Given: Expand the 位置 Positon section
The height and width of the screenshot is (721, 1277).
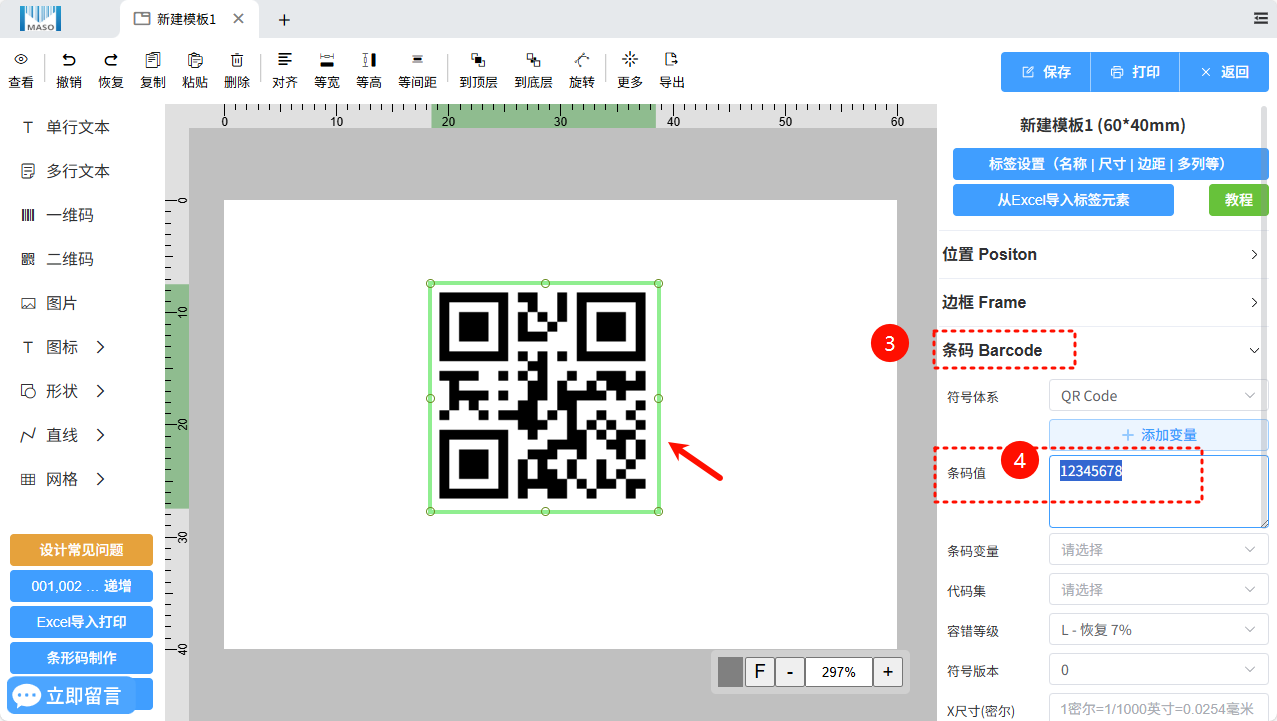Looking at the screenshot, I should tap(1101, 254).
